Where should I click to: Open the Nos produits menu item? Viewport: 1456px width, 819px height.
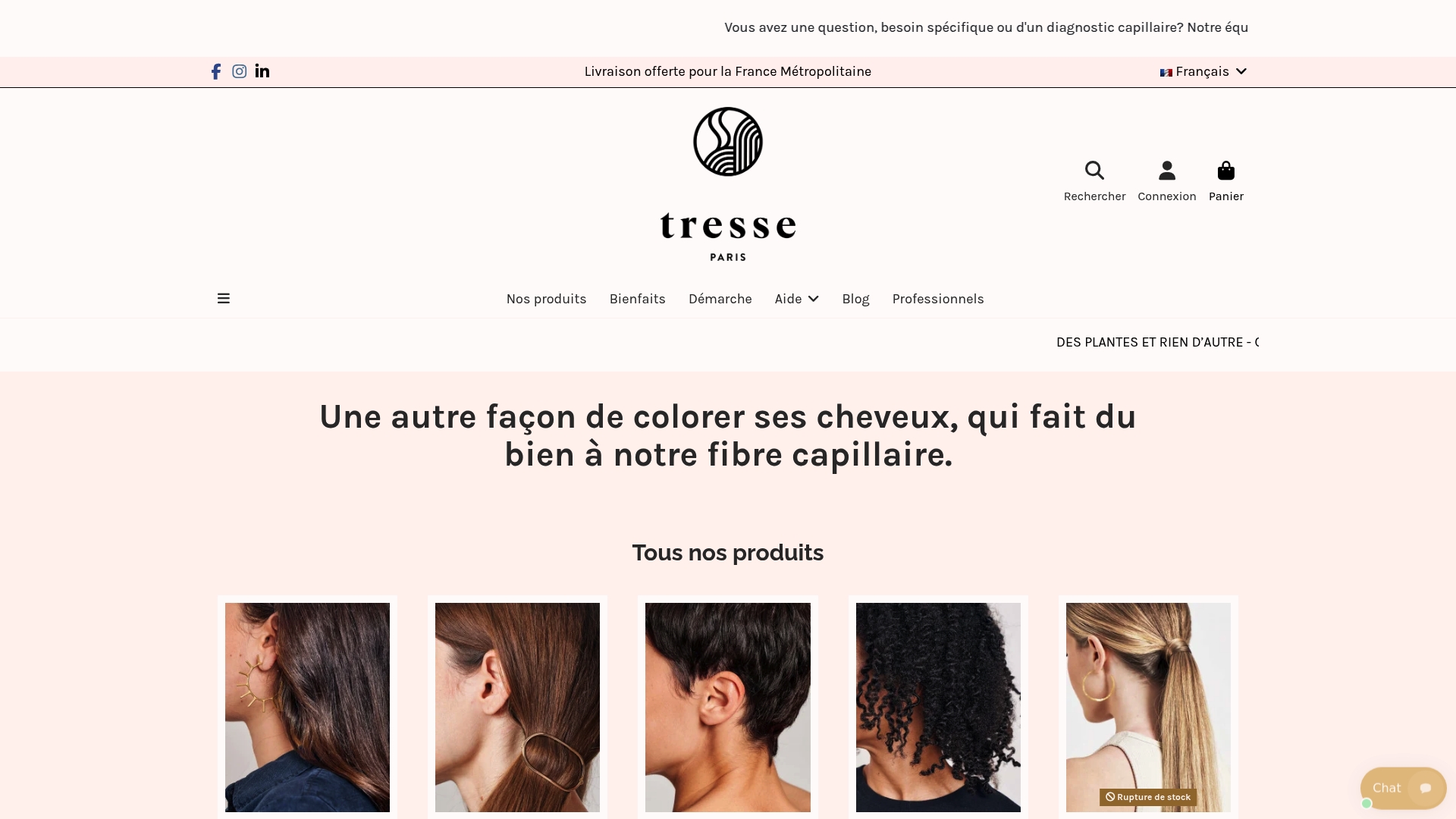pyautogui.click(x=546, y=299)
